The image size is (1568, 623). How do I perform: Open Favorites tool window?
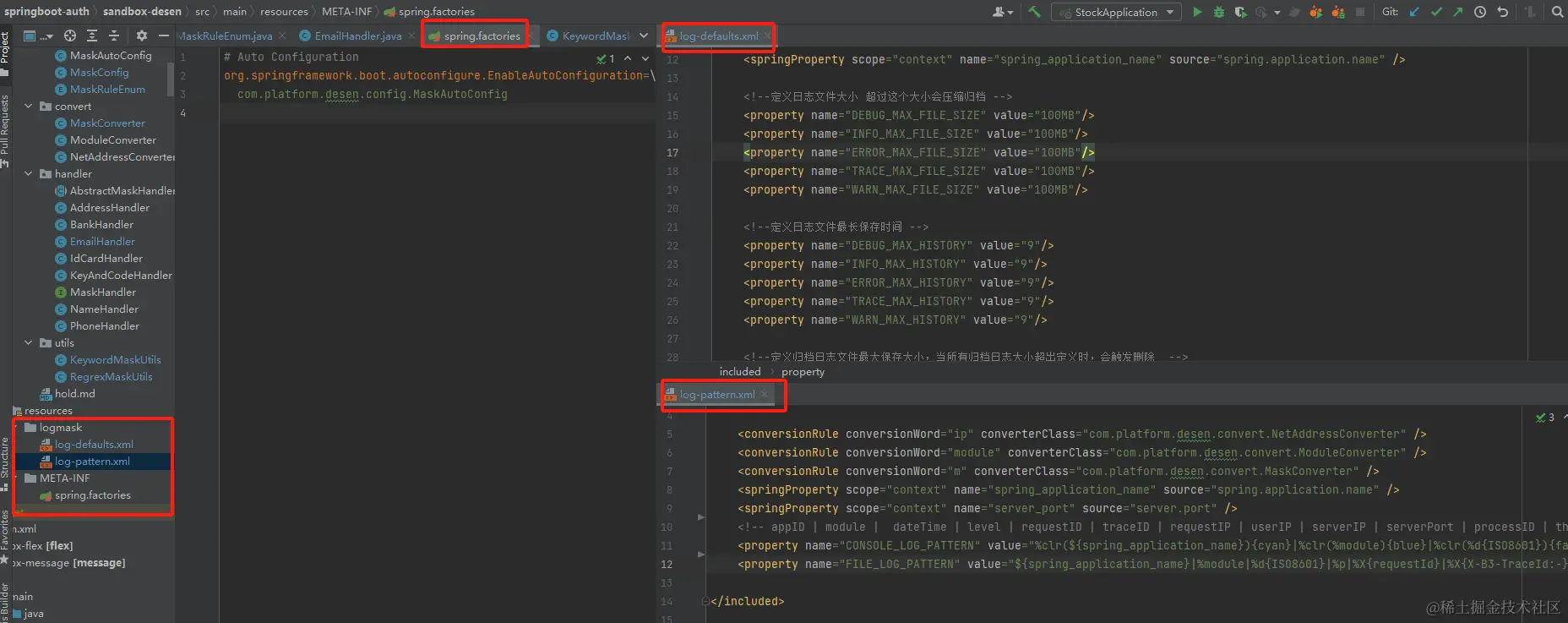click(5, 536)
